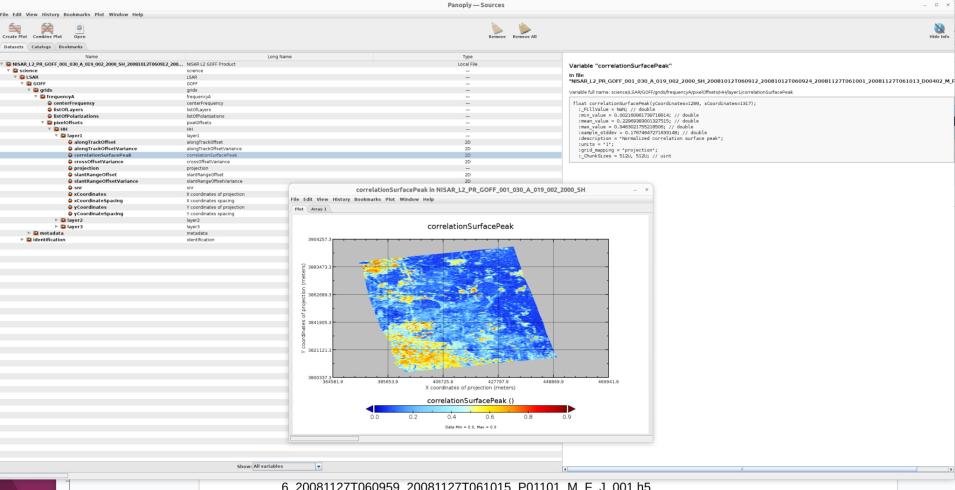
Task: Select the Datasets tab
Action: pyautogui.click(x=13, y=47)
